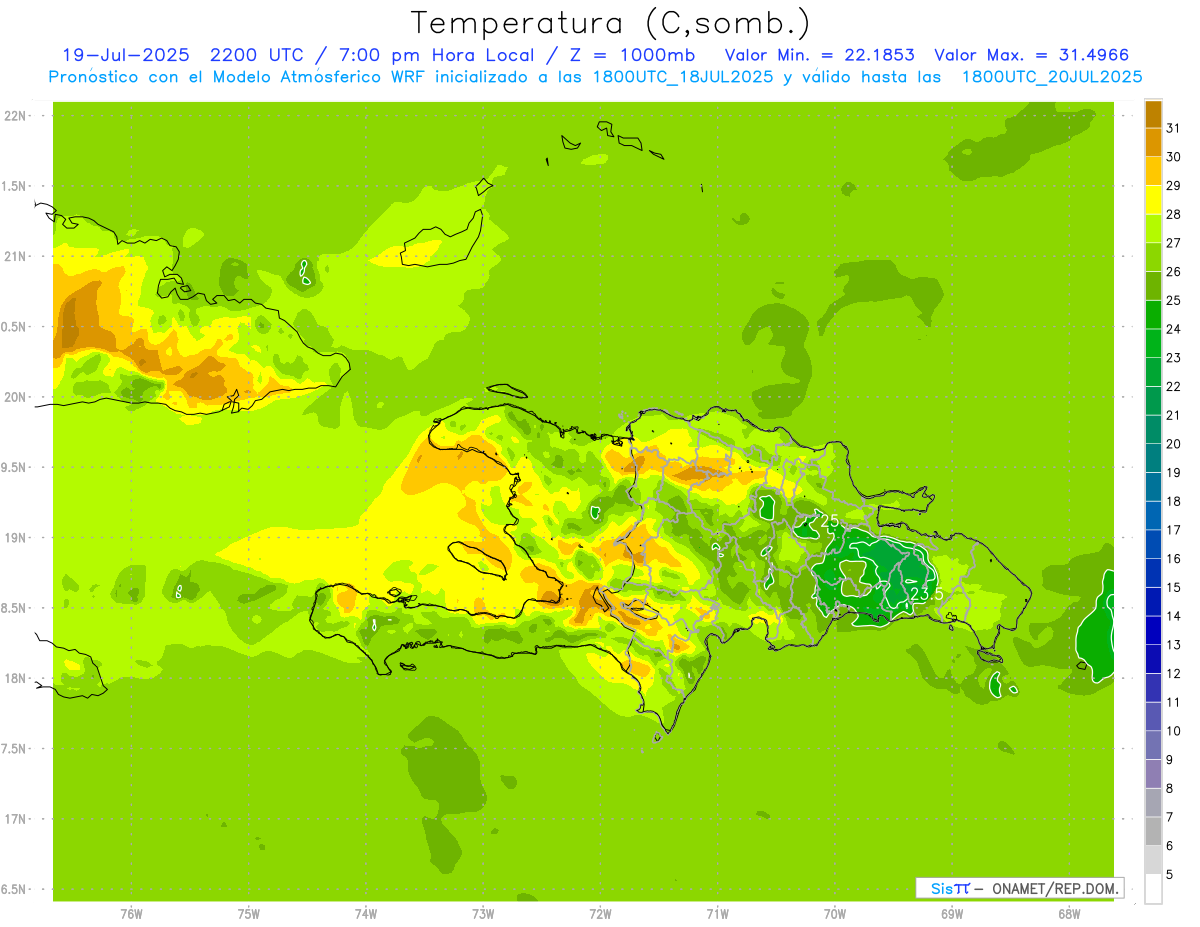
Task: Click the "19N" latitude label
Action: pos(15,537)
